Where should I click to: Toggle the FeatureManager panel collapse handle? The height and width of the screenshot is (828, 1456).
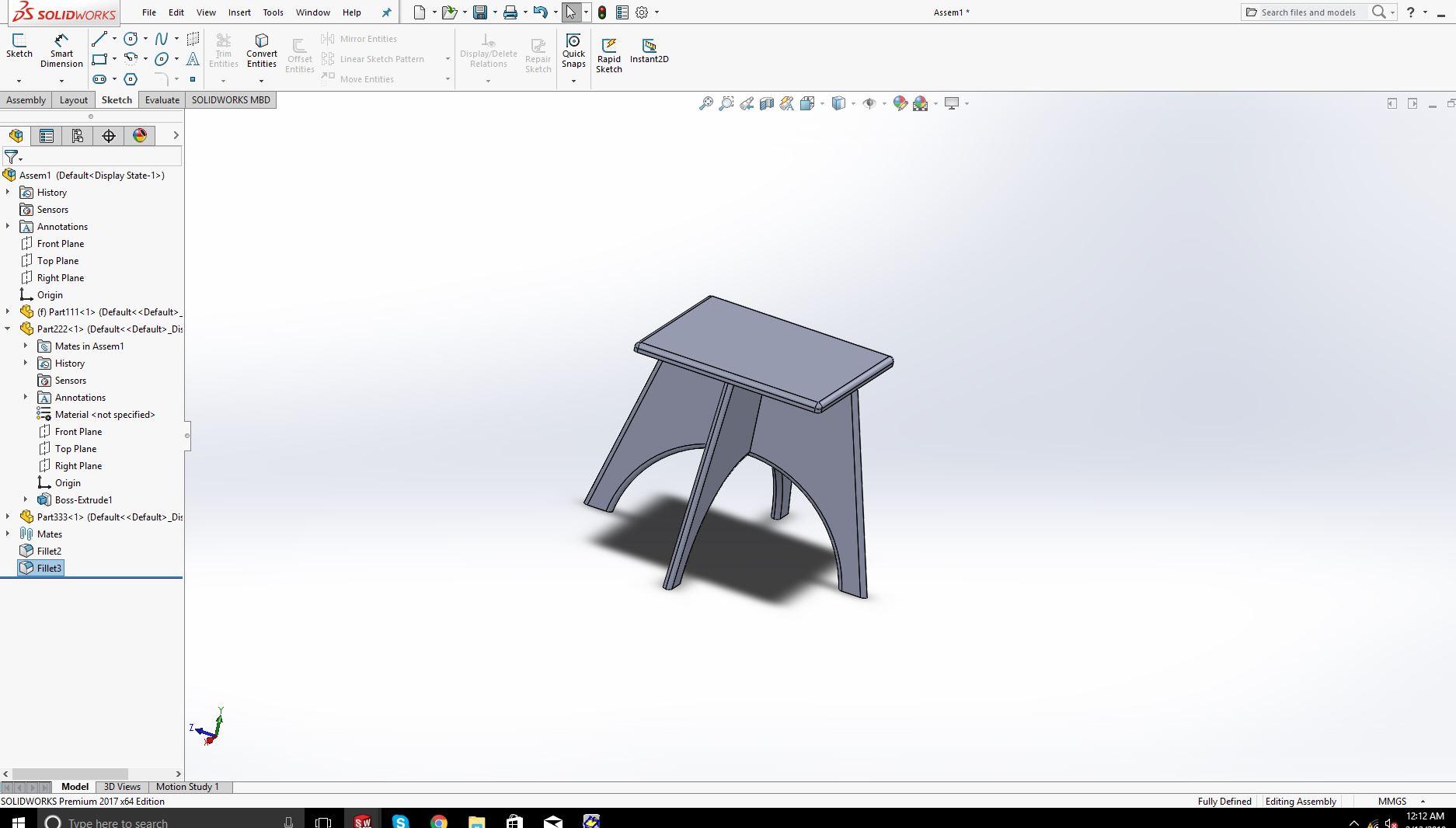(x=186, y=436)
